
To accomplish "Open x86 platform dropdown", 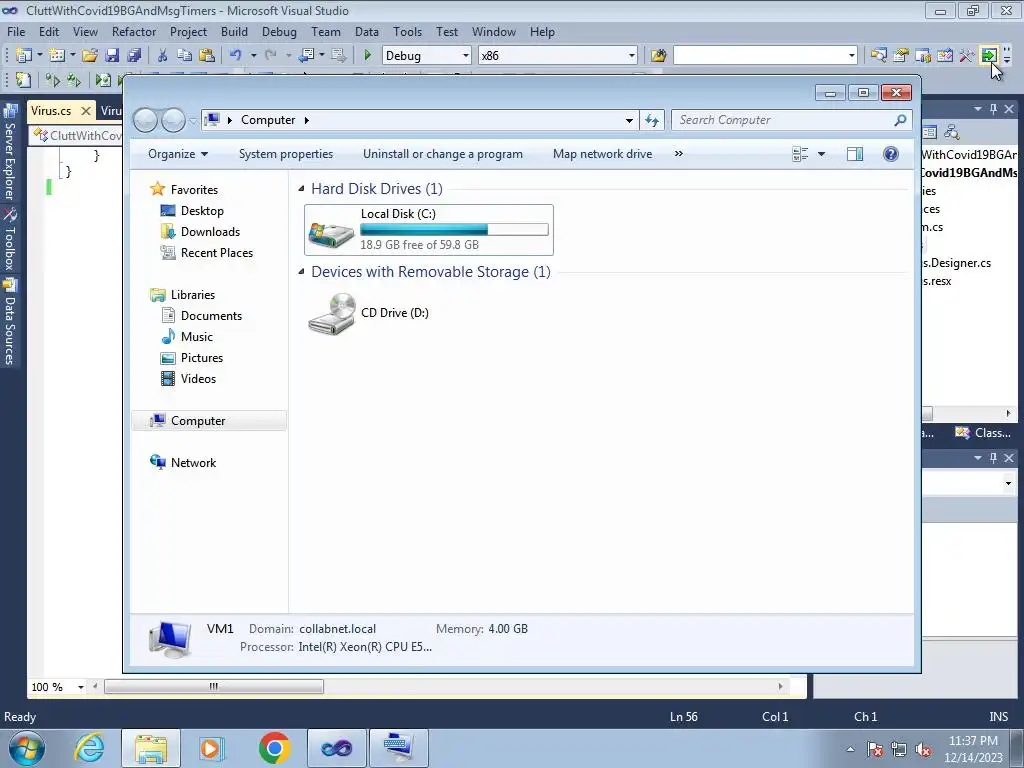I will [632, 56].
